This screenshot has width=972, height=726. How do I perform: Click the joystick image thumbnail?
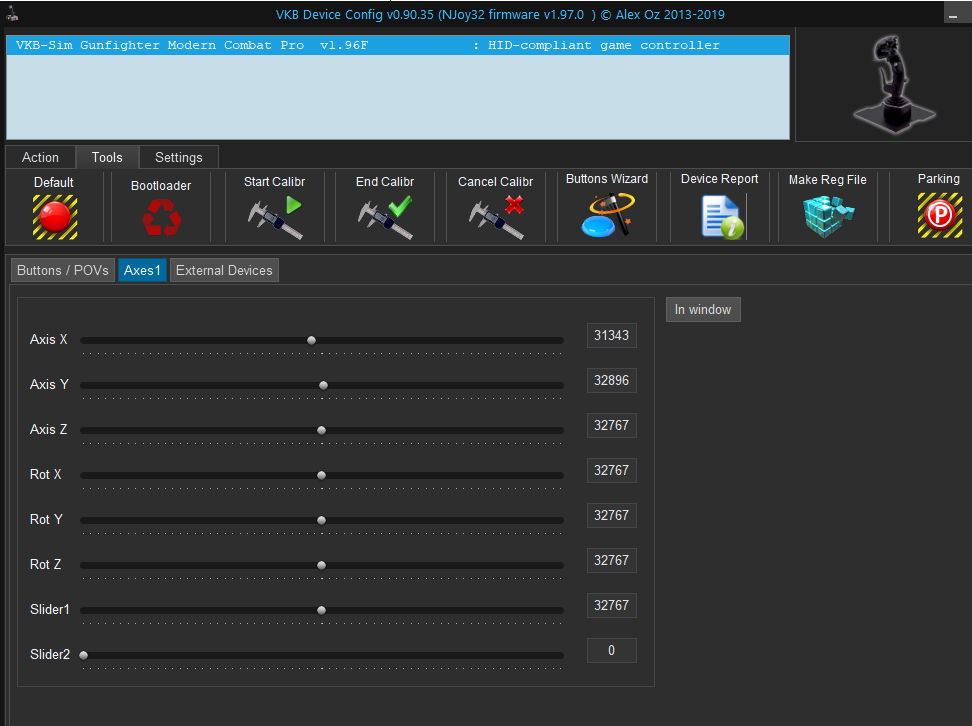882,84
